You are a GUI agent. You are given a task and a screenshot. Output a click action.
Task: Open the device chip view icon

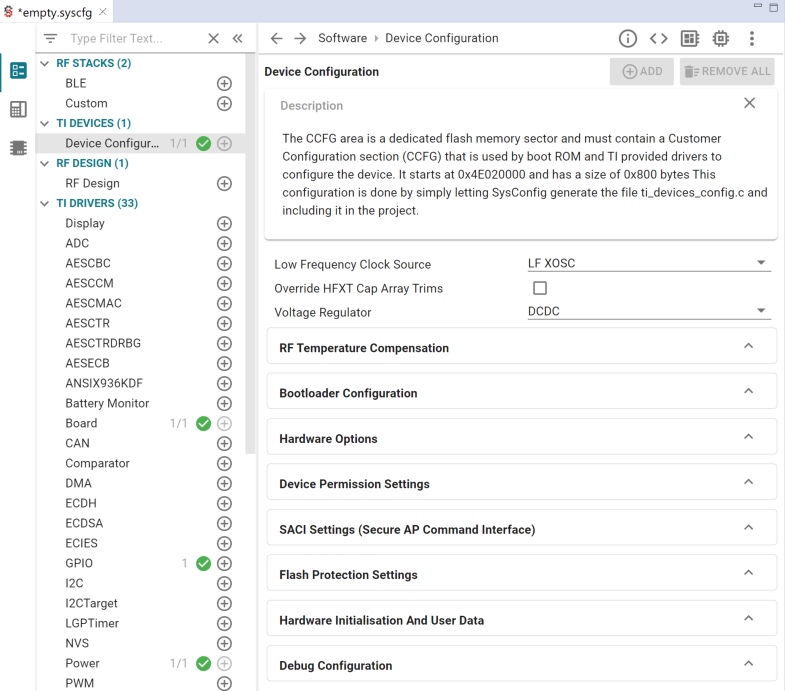tap(720, 39)
